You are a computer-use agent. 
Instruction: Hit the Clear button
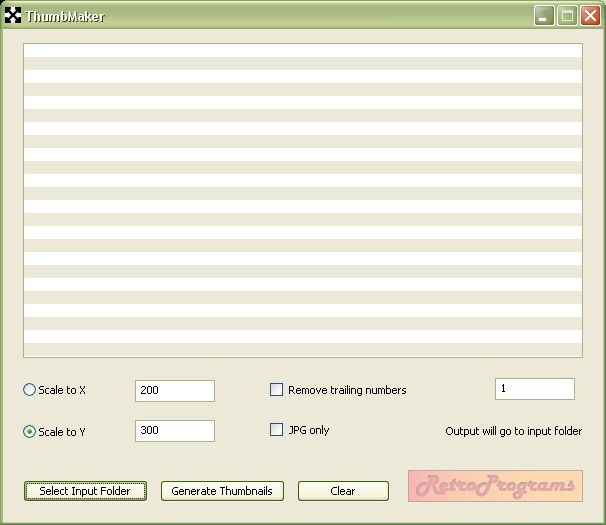coord(343,491)
